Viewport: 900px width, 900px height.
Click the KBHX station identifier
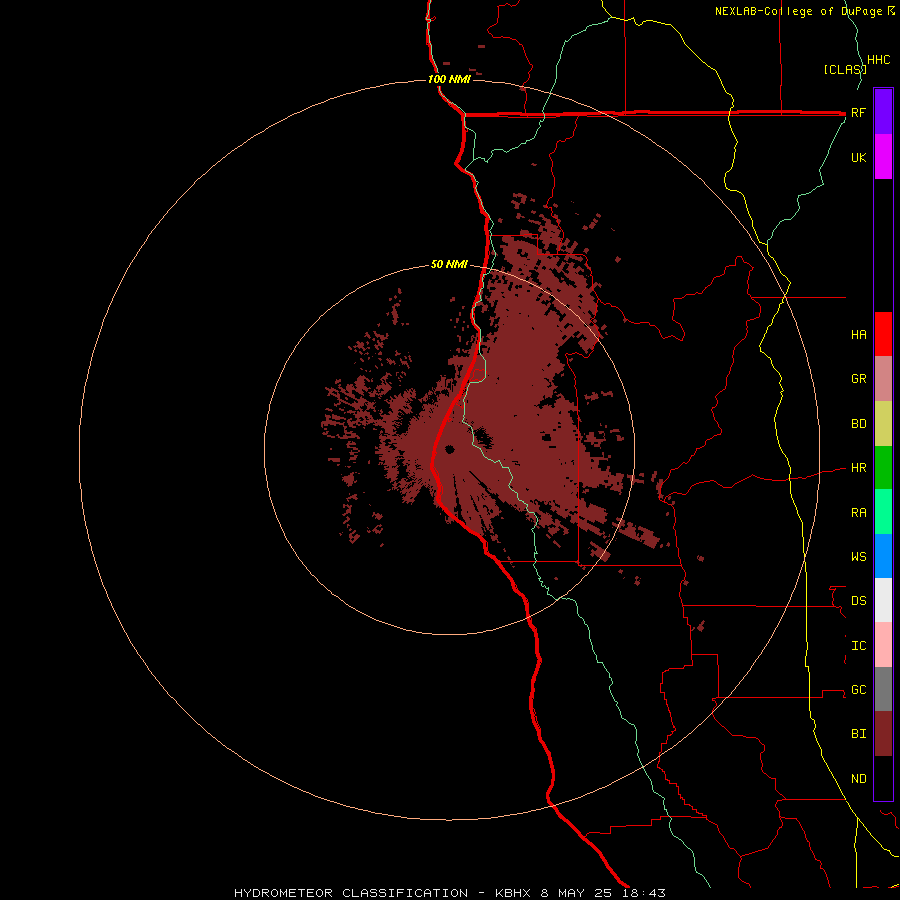514,893
